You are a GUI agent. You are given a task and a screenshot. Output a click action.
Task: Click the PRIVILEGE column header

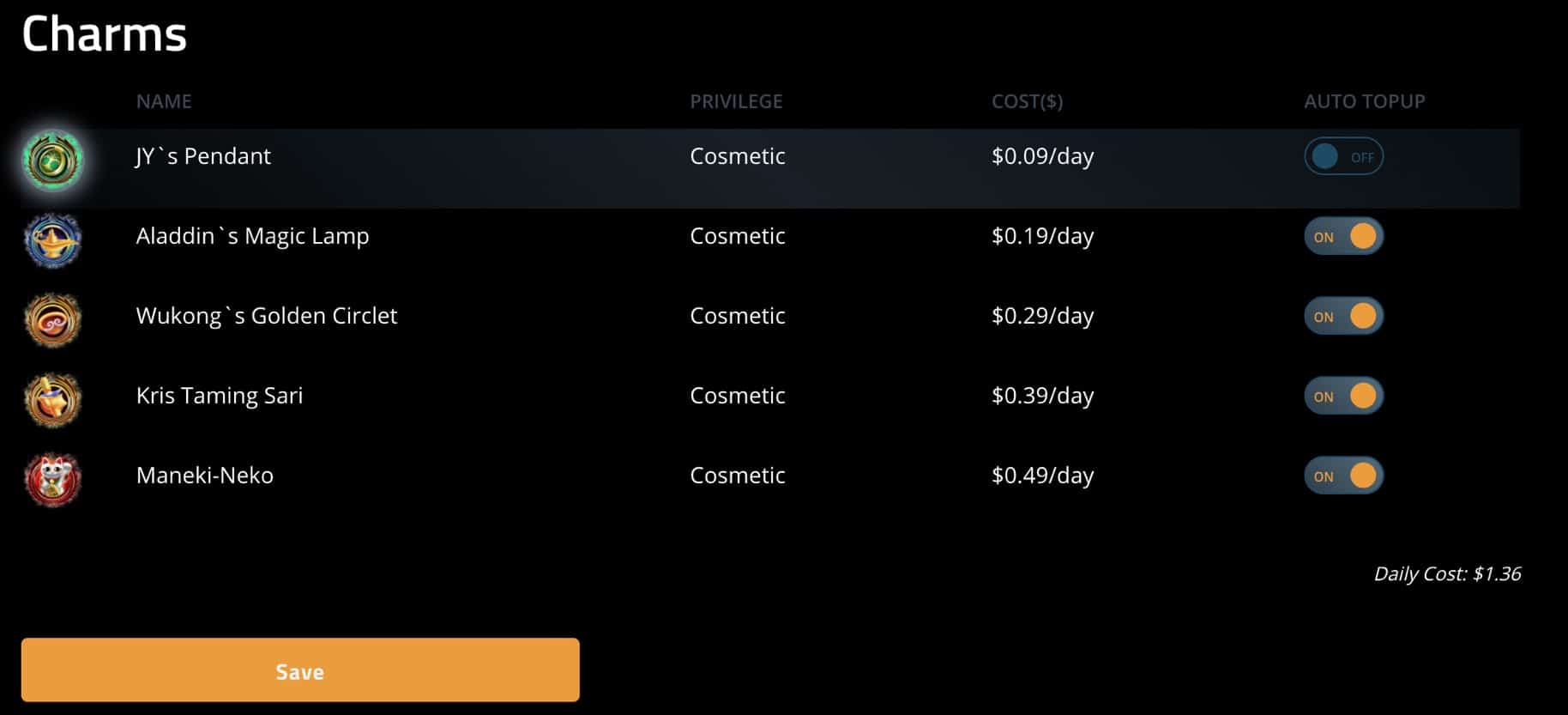[x=736, y=101]
